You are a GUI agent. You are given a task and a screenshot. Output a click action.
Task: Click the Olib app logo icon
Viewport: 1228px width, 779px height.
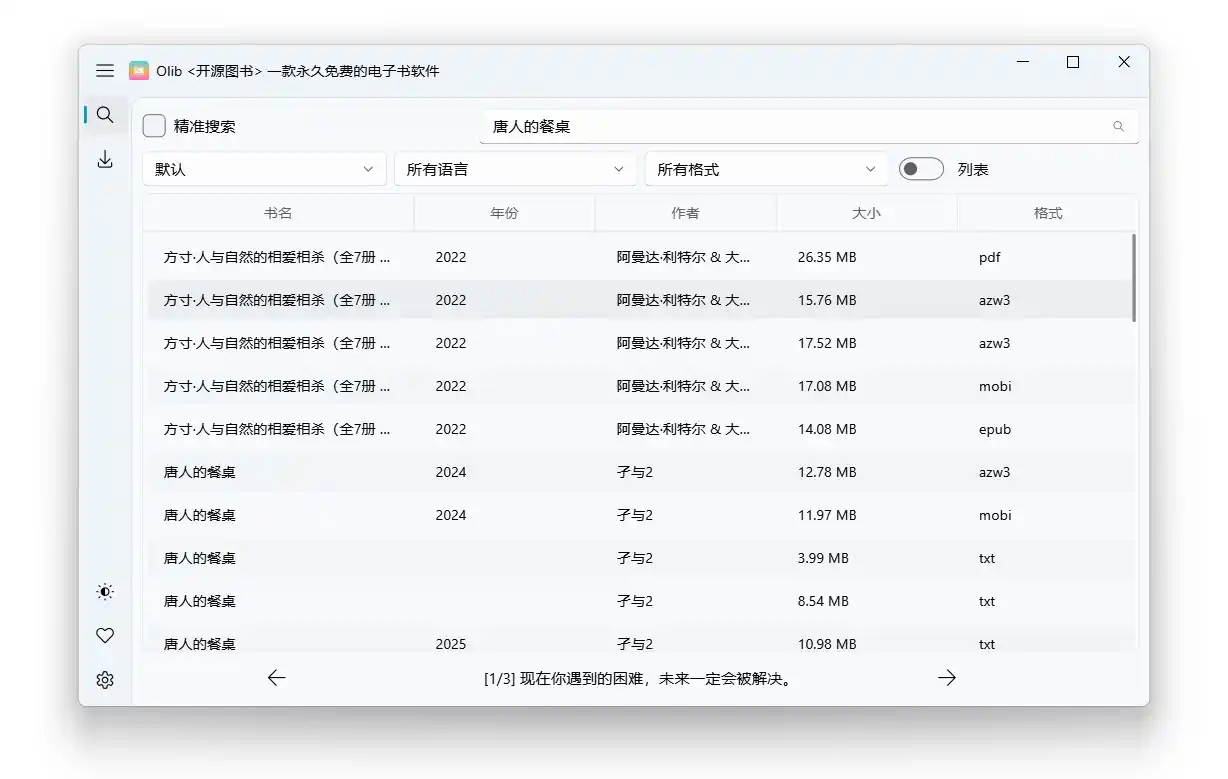point(139,71)
